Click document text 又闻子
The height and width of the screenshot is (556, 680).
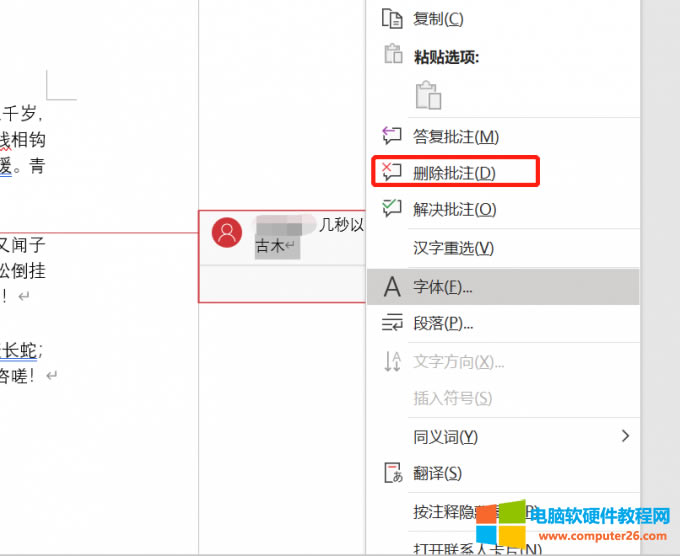(x=23, y=245)
